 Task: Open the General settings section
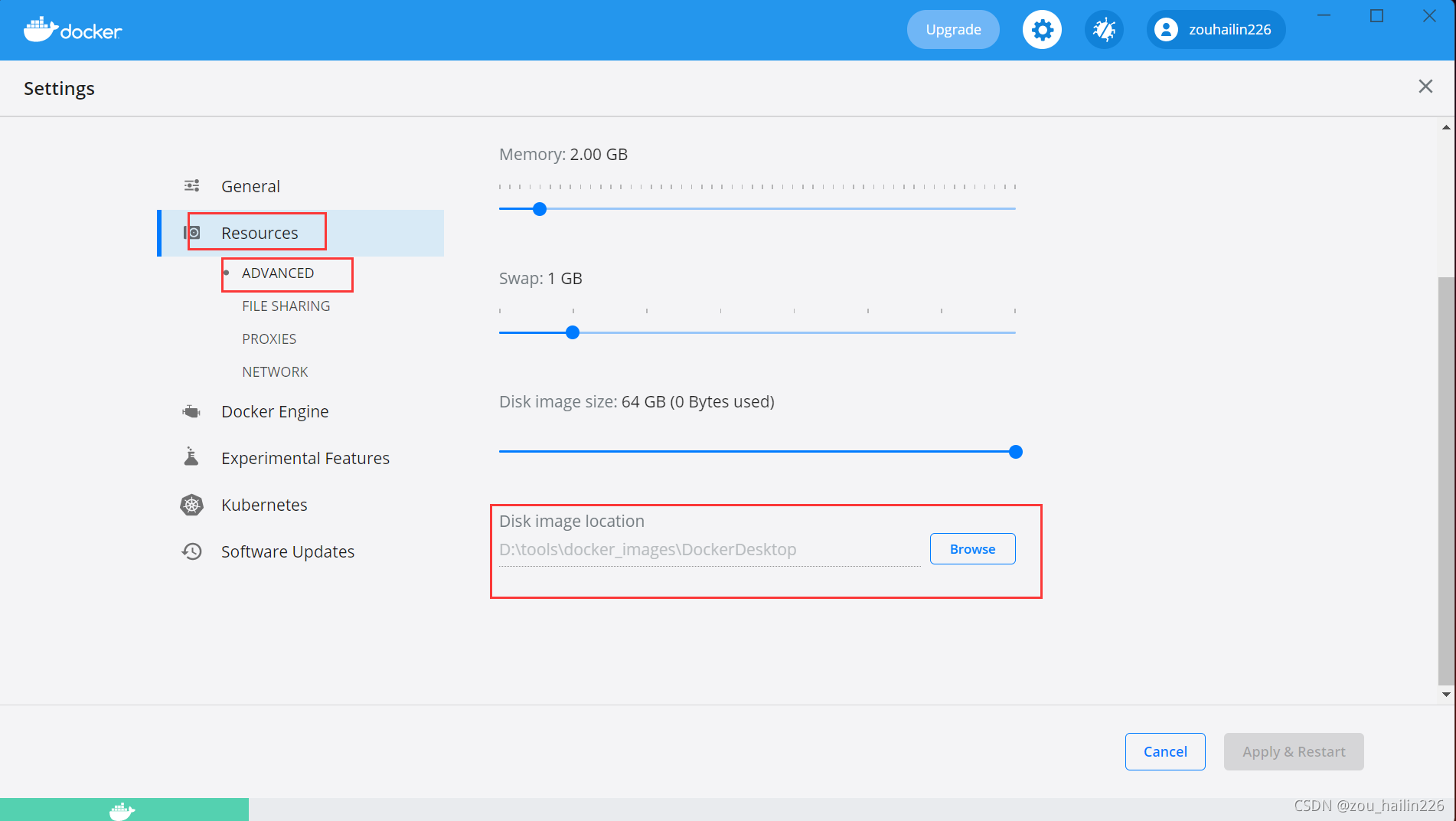[x=250, y=186]
